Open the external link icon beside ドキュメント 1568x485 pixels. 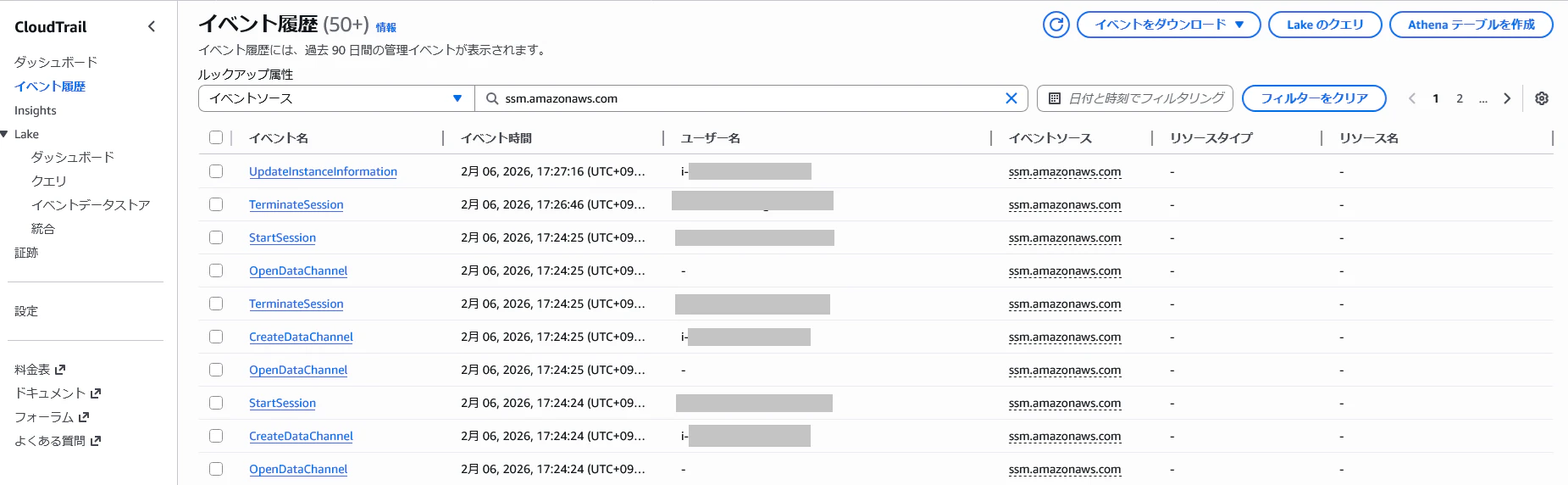96,393
